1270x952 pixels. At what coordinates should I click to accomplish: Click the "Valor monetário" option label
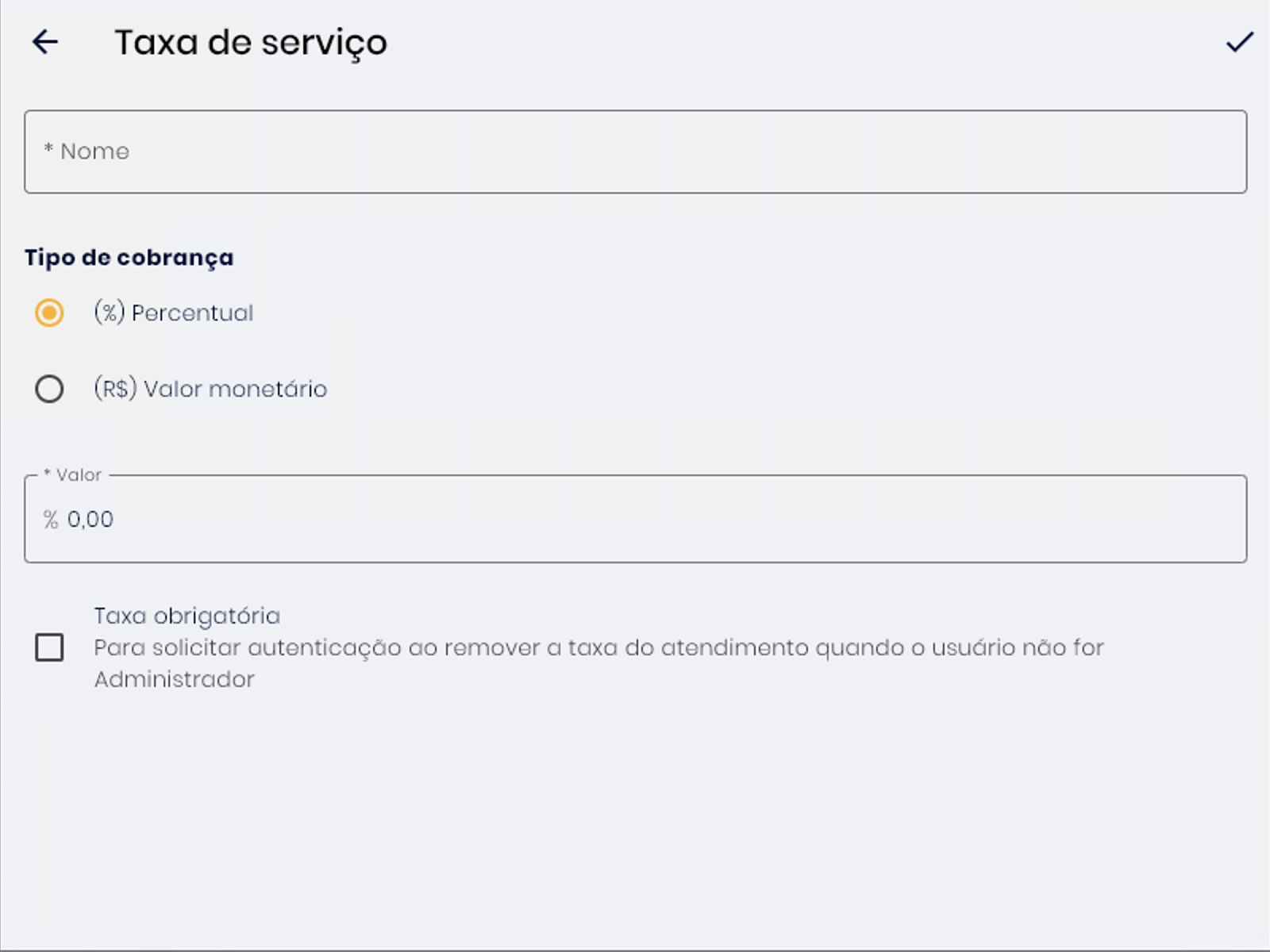(235, 390)
